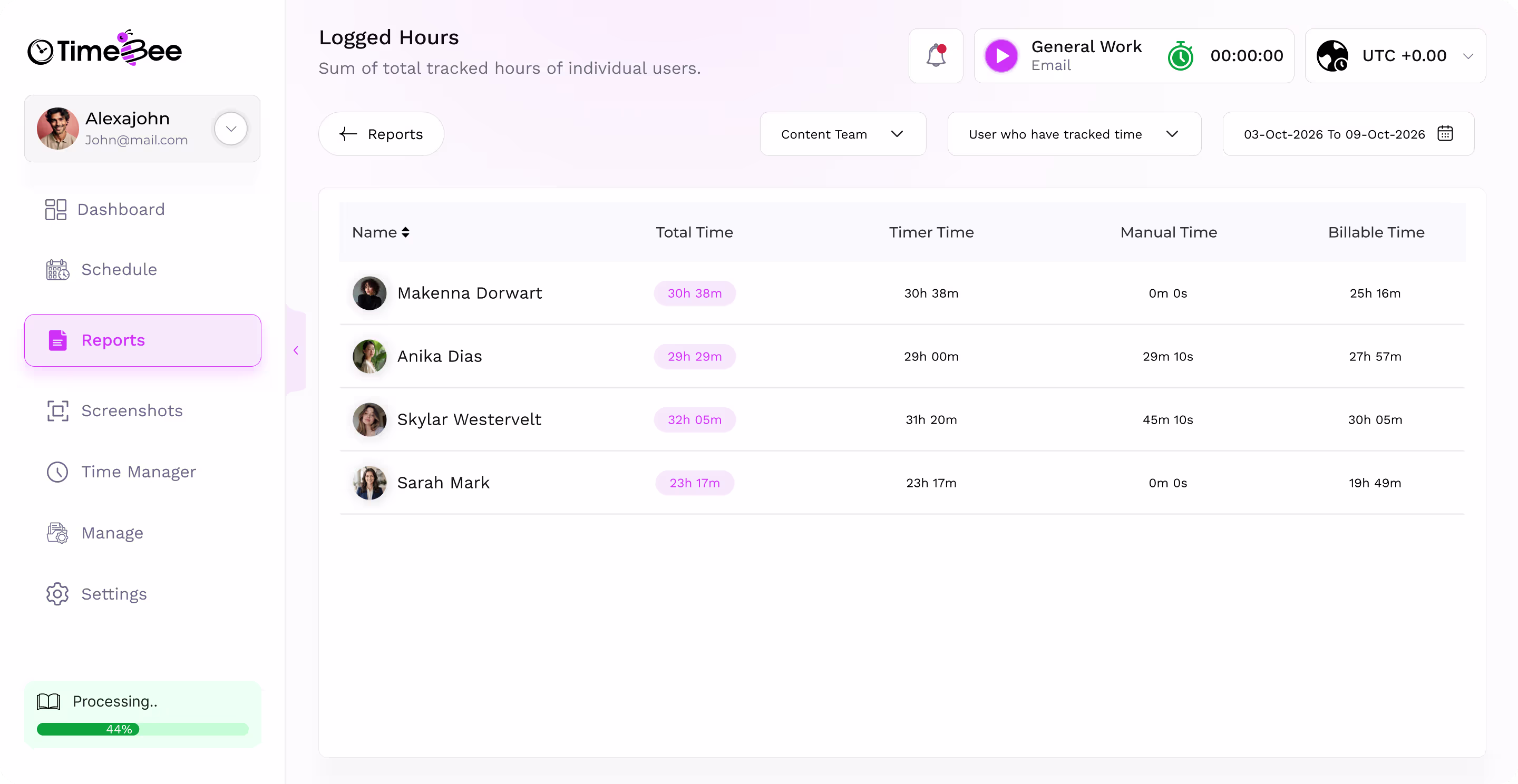Screen dimensions: 1518x784
Task: Go to Dashboard in sidebar
Action: coord(121,209)
